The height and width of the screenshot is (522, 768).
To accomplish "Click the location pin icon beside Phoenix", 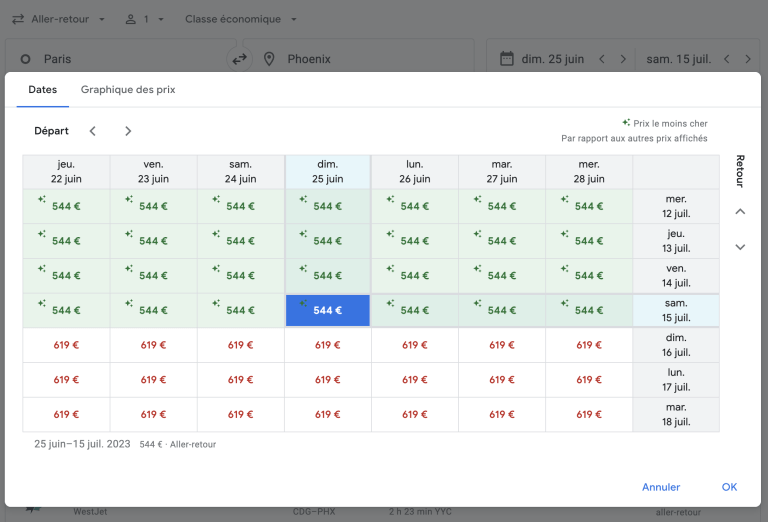I will click(269, 59).
